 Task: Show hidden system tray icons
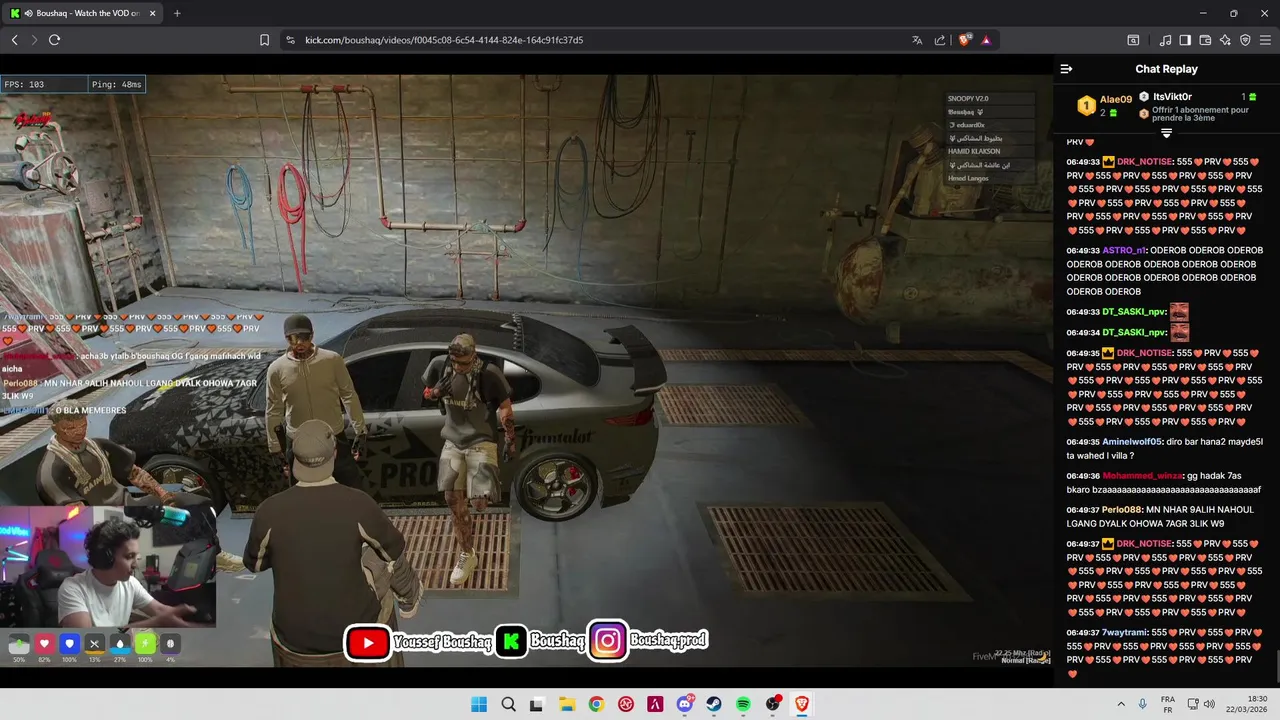point(1120,704)
